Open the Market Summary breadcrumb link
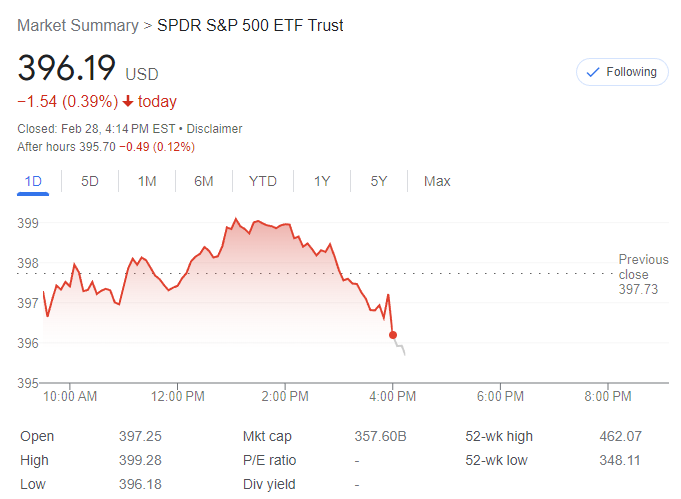 click(78, 25)
